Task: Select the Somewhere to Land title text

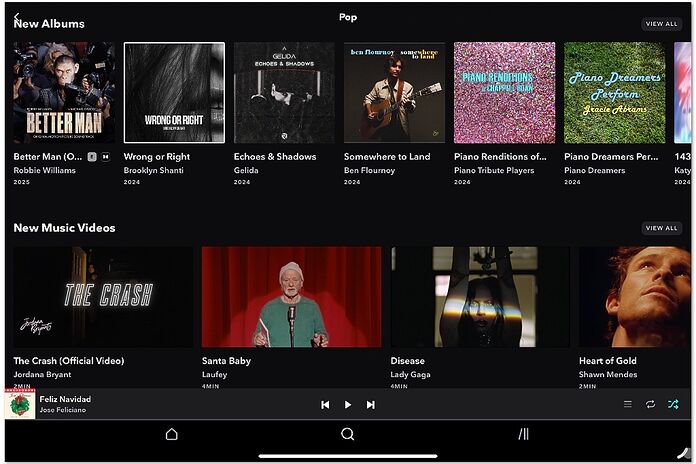Action: pos(387,157)
